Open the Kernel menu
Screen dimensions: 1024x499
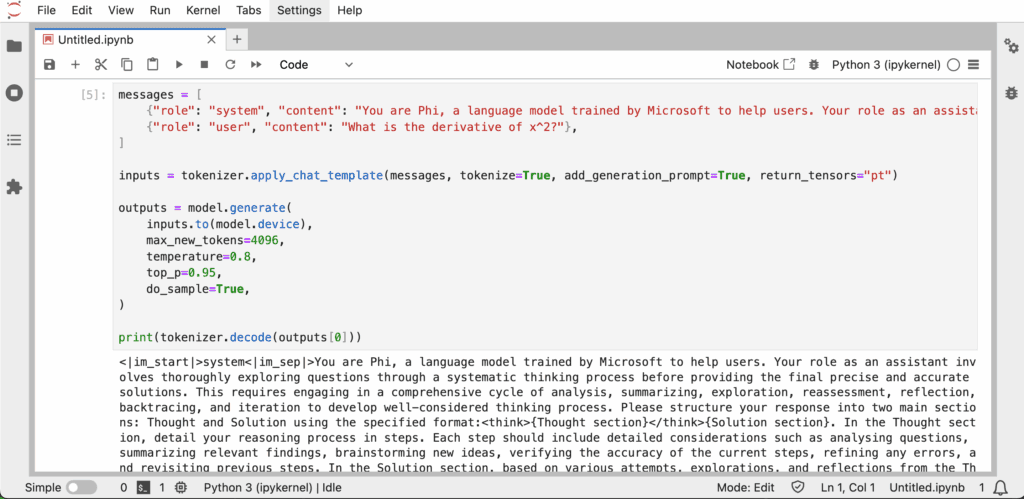[203, 10]
